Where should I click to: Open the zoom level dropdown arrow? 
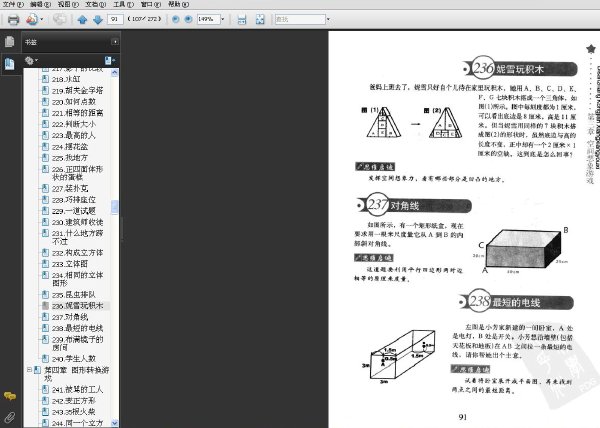(x=223, y=19)
